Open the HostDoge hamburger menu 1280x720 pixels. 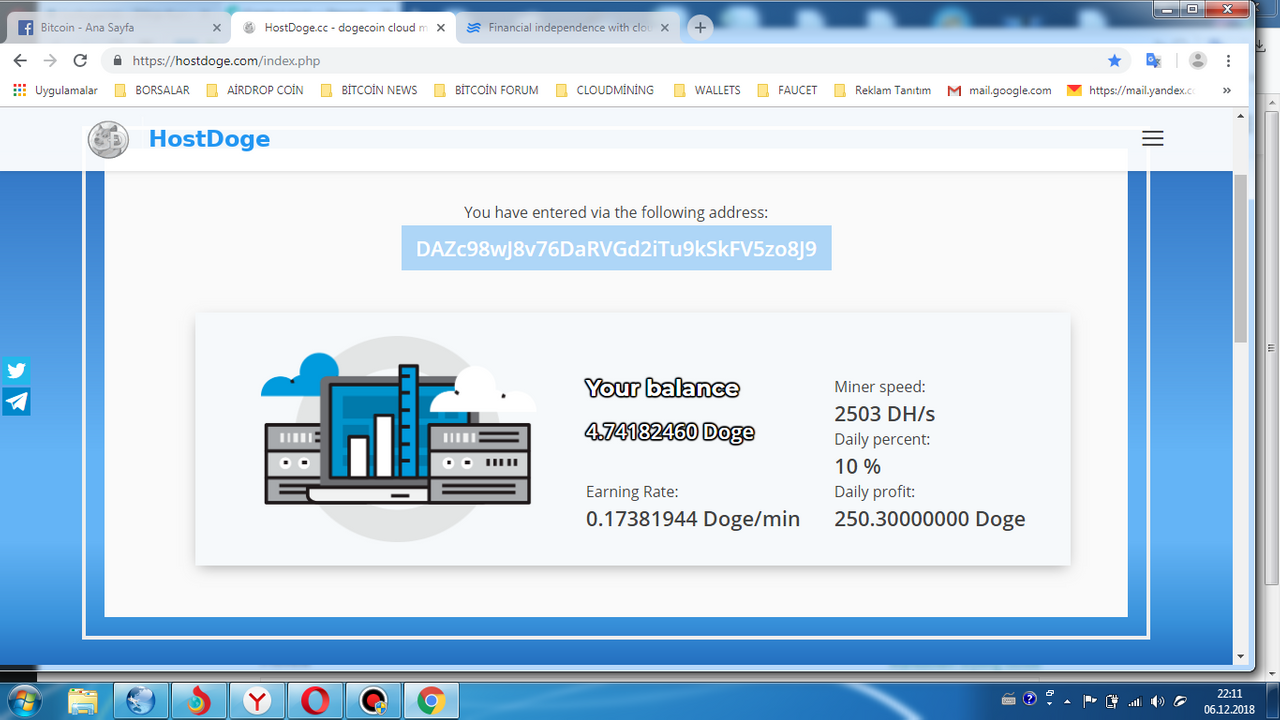(1152, 139)
